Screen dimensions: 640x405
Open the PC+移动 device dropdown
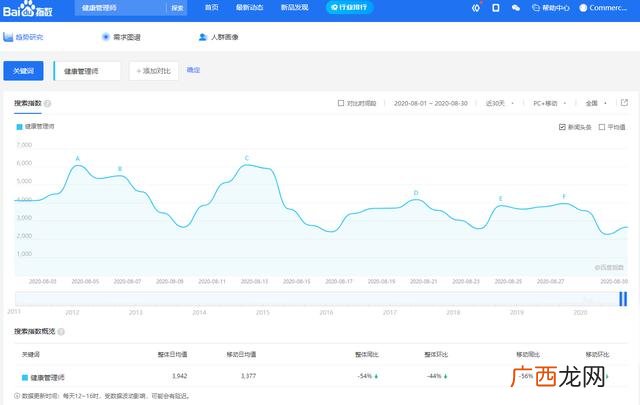click(549, 103)
